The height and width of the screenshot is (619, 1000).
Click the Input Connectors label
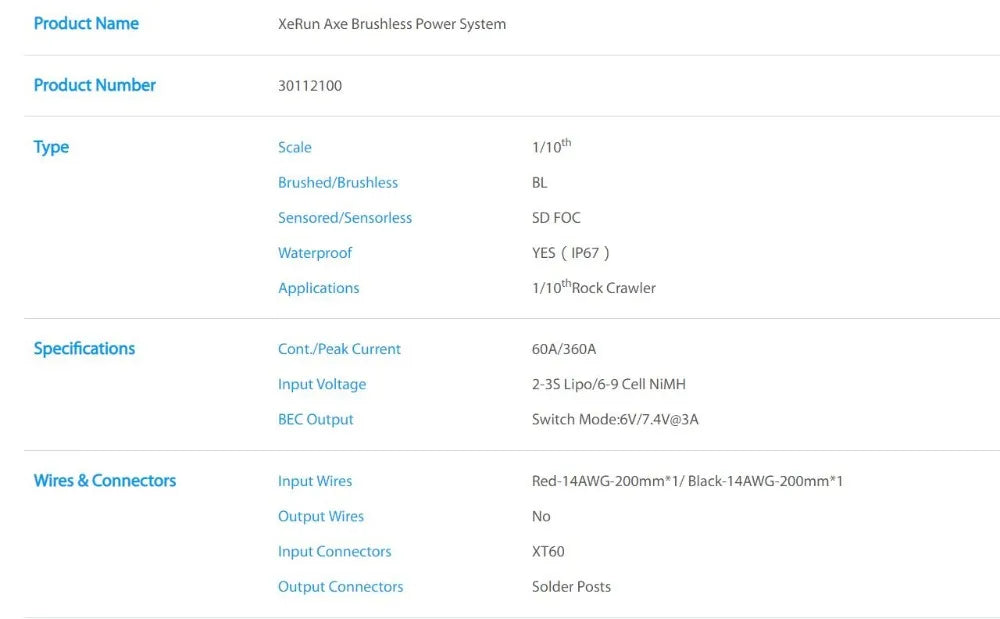click(335, 552)
